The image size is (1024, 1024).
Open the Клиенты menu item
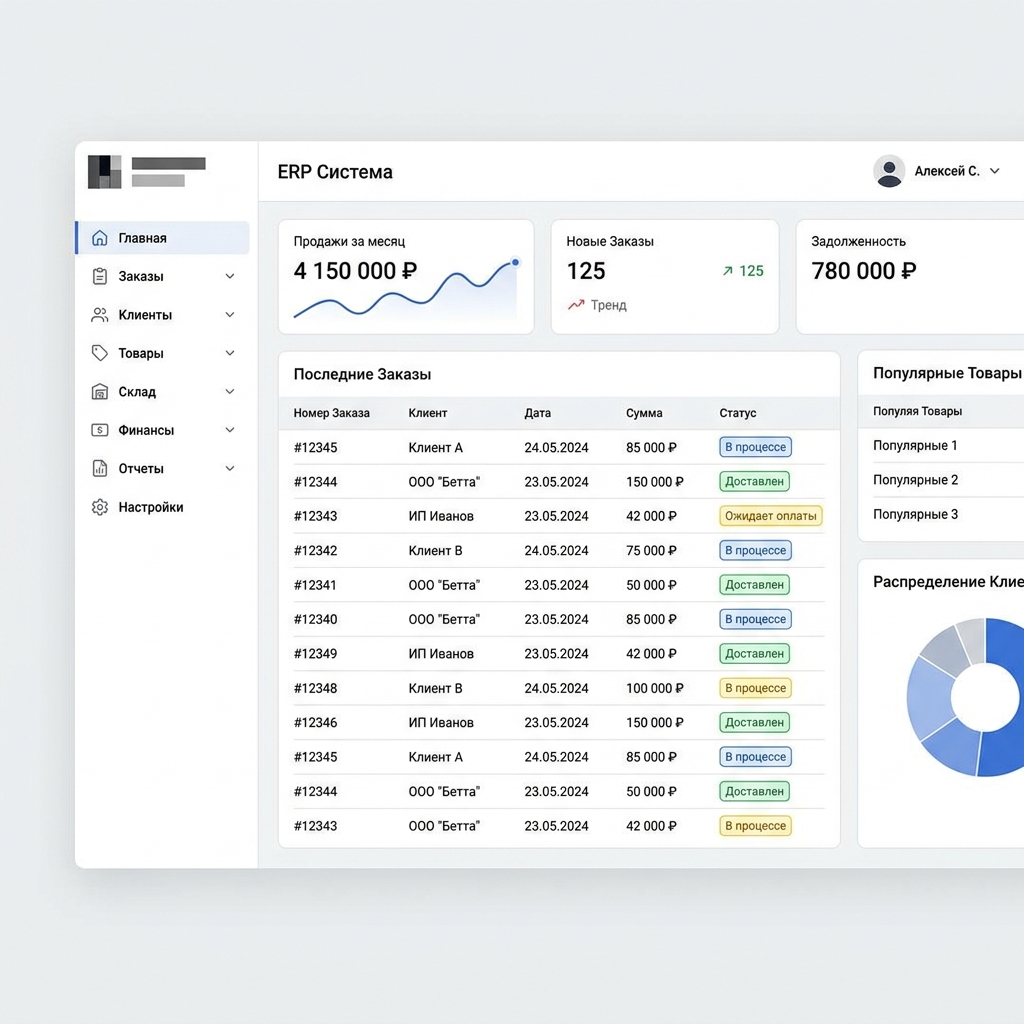pos(163,315)
